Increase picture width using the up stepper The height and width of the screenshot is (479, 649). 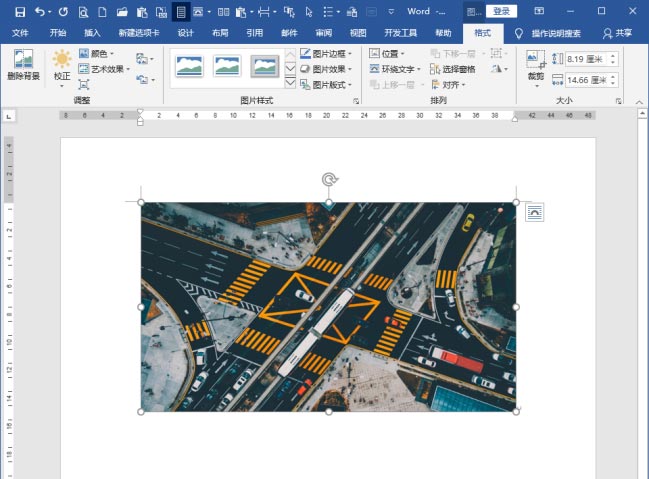[612, 75]
